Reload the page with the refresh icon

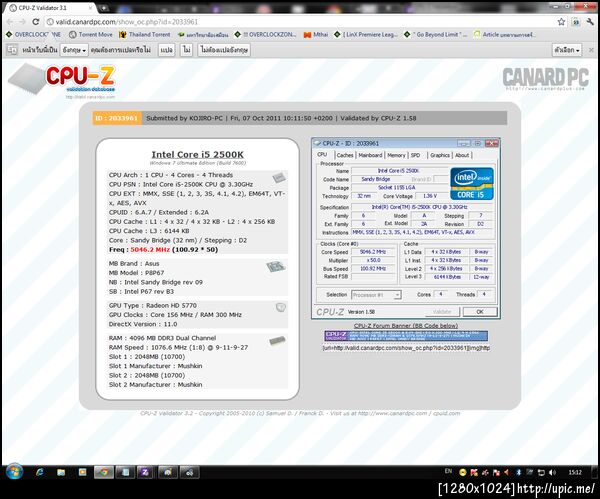click(x=36, y=22)
